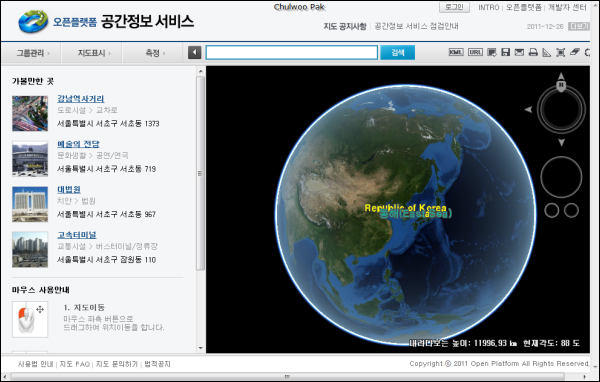
Task: Open the 개발자 센터 header link
Action: point(567,7)
